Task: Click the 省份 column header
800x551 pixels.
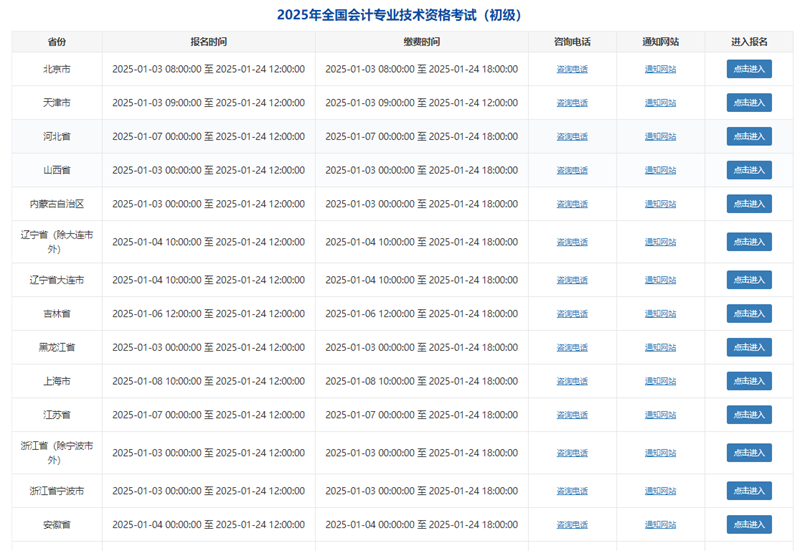Action: click(57, 42)
